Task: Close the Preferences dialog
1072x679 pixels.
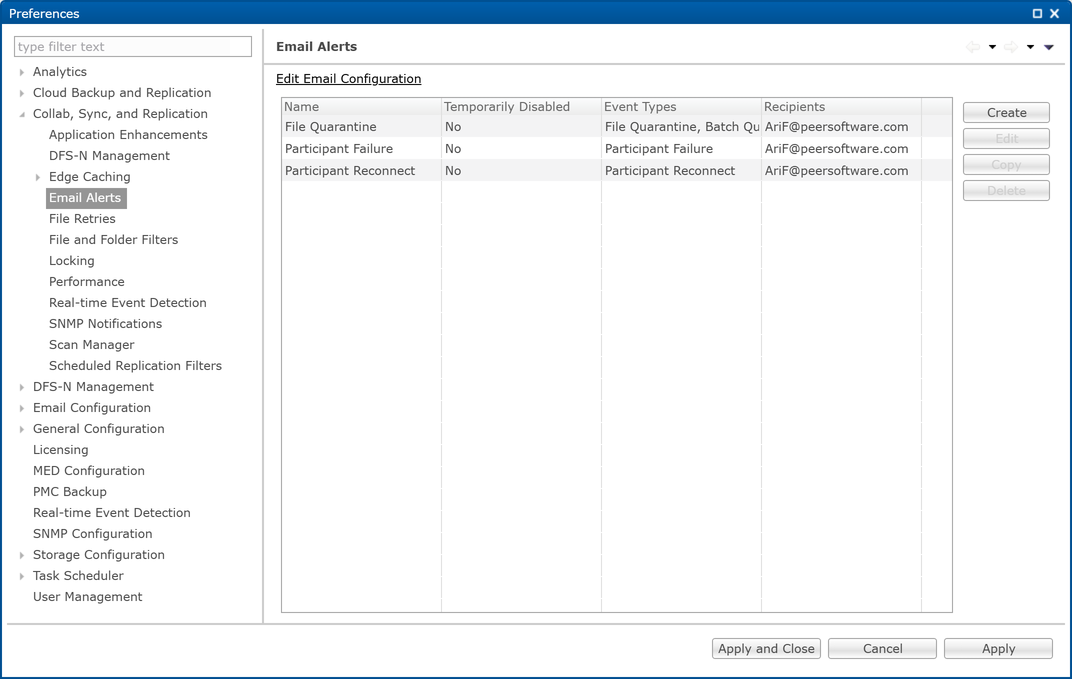Action: (x=1055, y=13)
